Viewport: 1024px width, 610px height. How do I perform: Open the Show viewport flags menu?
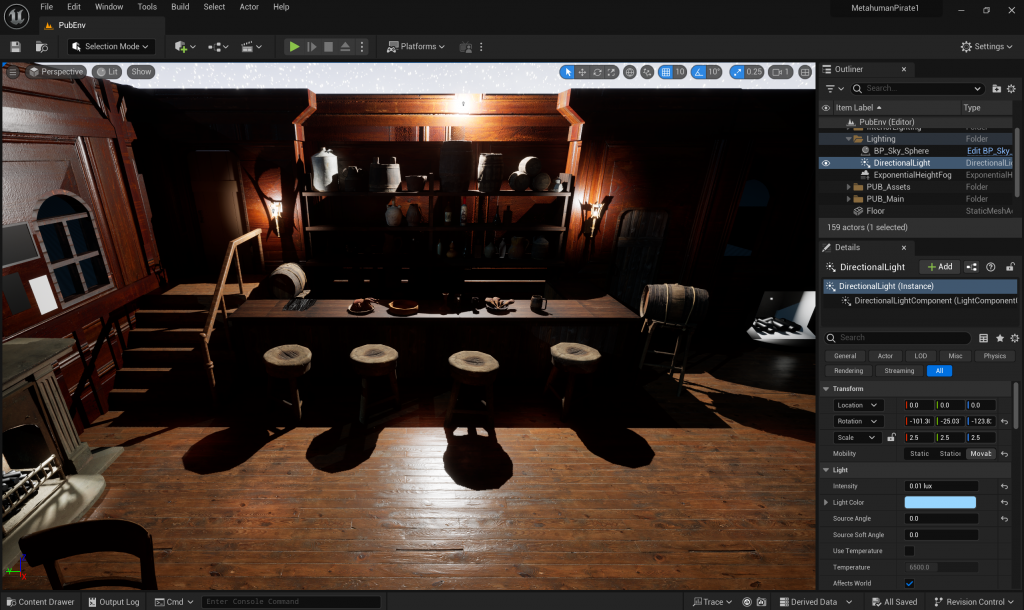141,72
